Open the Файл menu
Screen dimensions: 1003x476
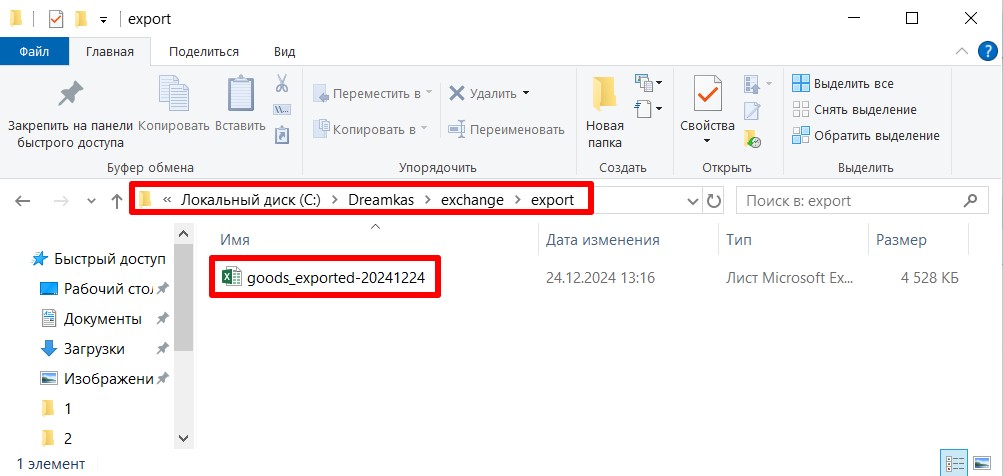point(35,52)
